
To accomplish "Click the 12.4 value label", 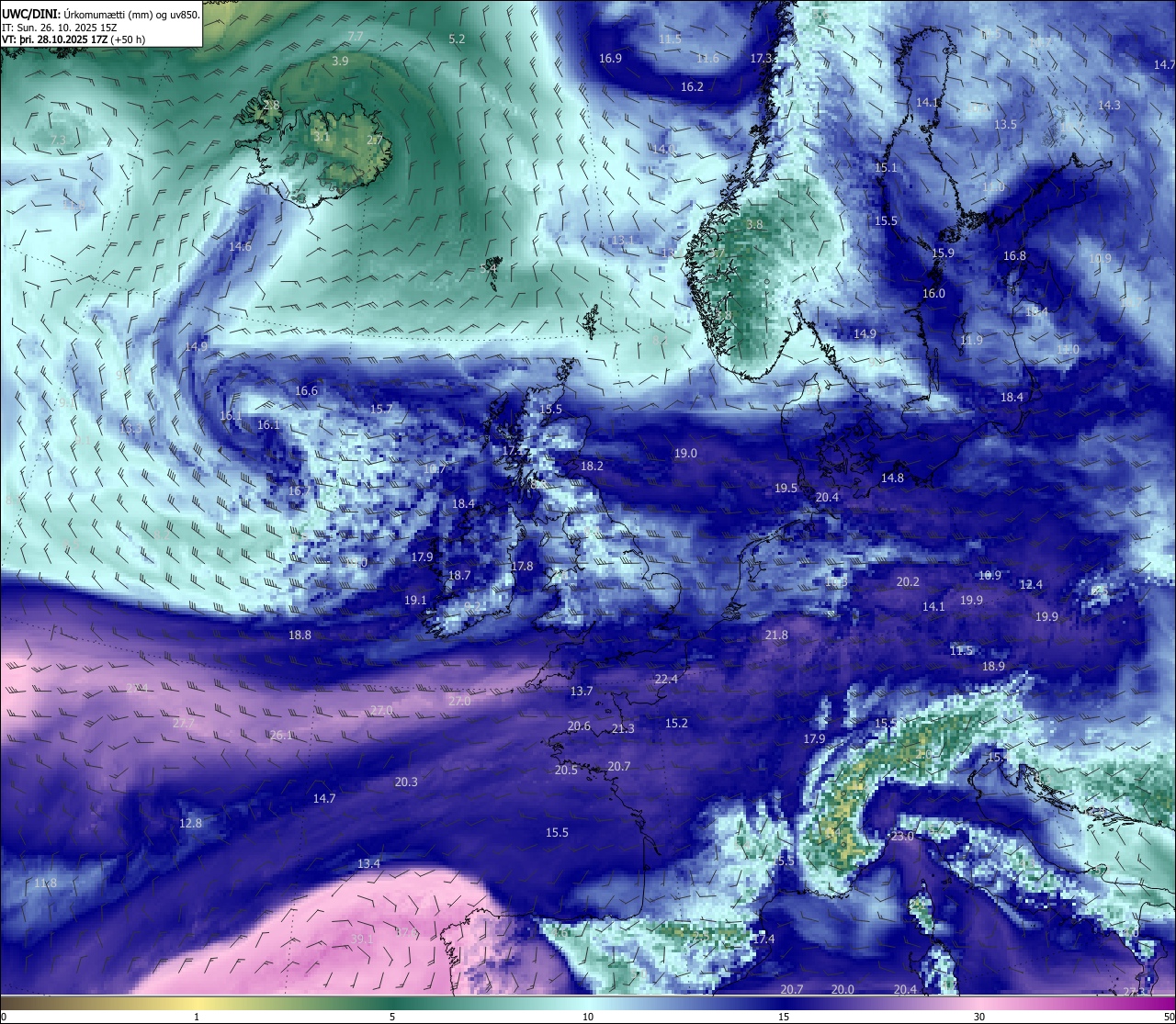I will click(x=1031, y=584).
